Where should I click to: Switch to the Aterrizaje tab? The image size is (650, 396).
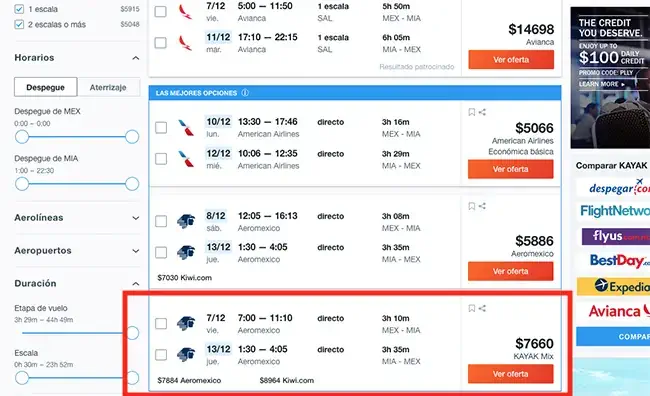point(108,87)
